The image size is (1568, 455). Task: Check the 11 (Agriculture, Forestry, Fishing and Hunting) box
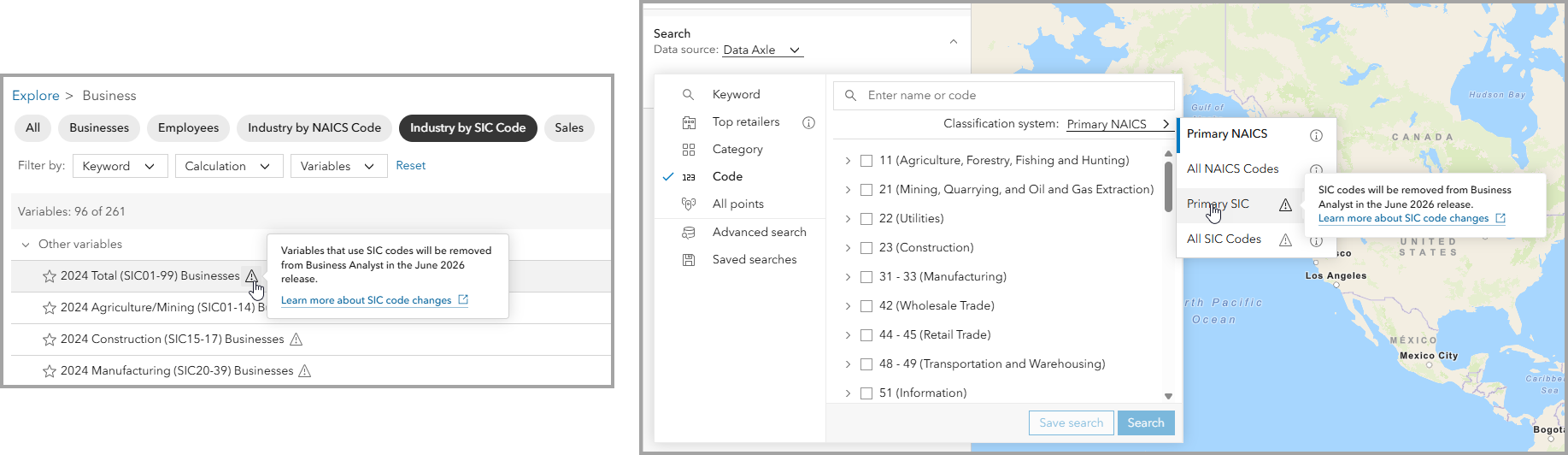tap(866, 161)
